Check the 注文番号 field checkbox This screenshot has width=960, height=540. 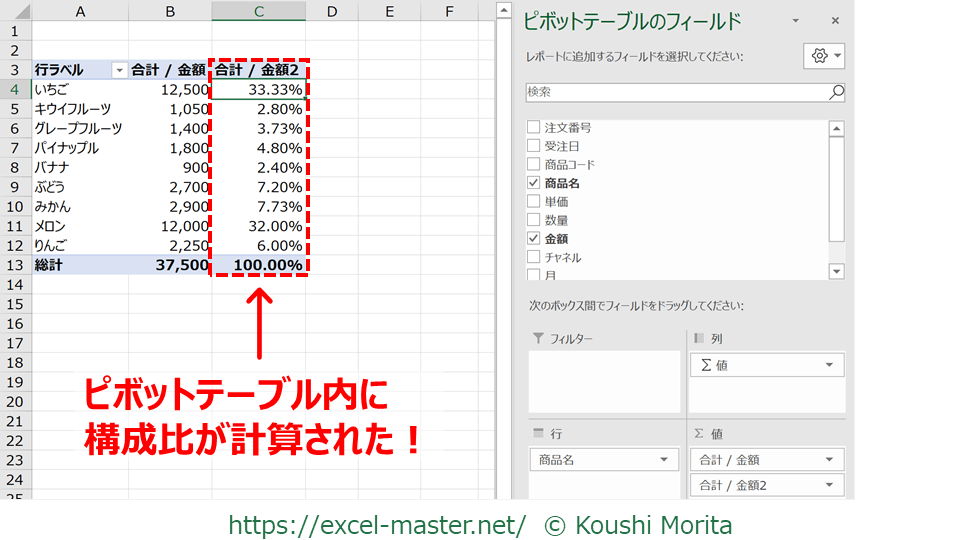[x=534, y=128]
